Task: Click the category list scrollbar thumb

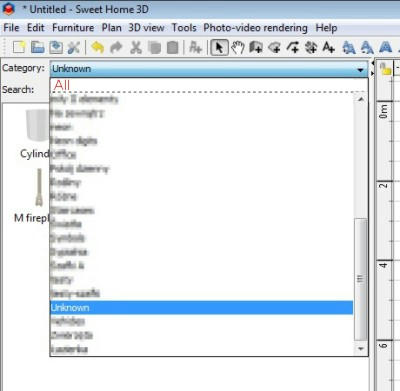Action: 360,279
